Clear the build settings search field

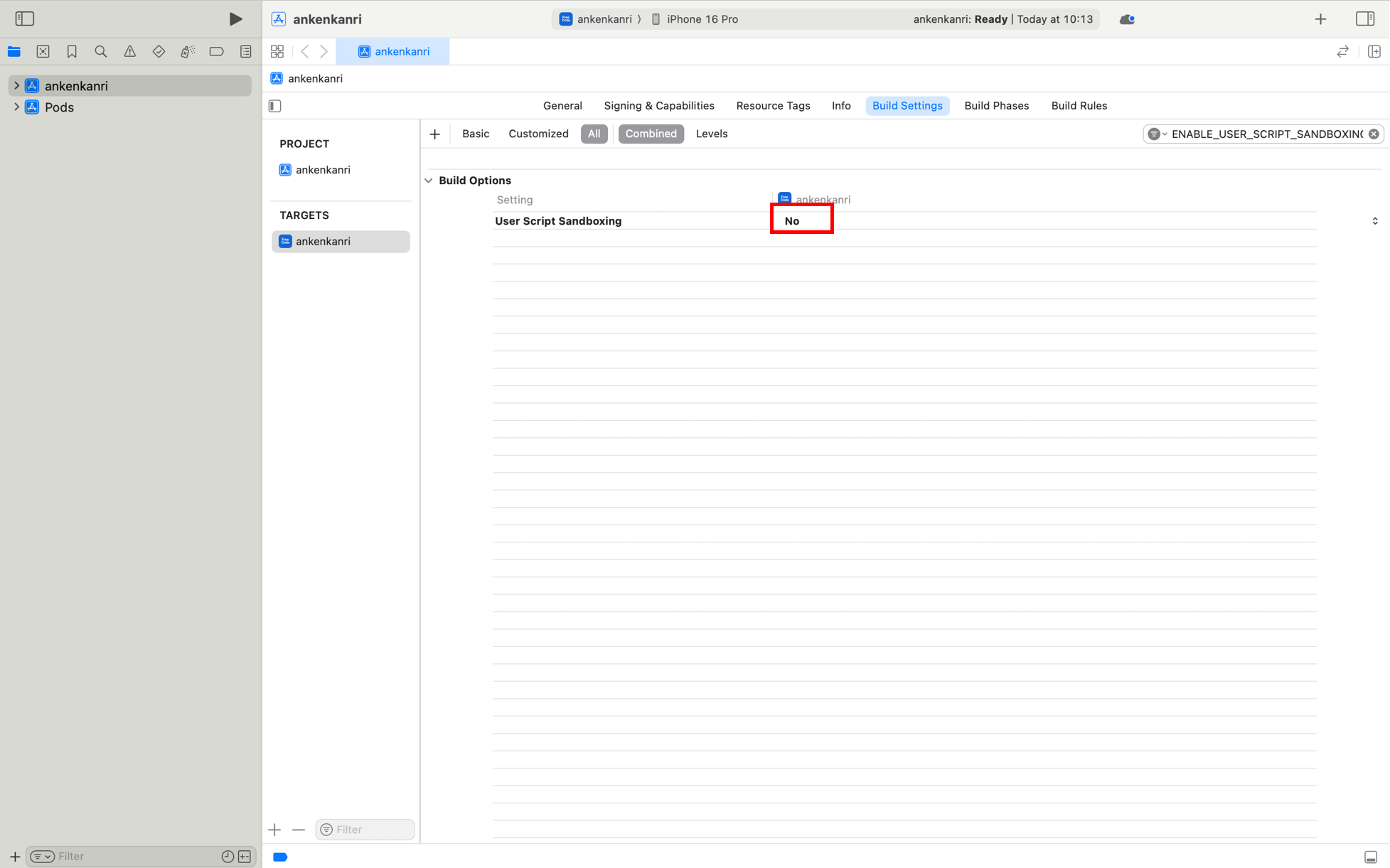coord(1374,134)
